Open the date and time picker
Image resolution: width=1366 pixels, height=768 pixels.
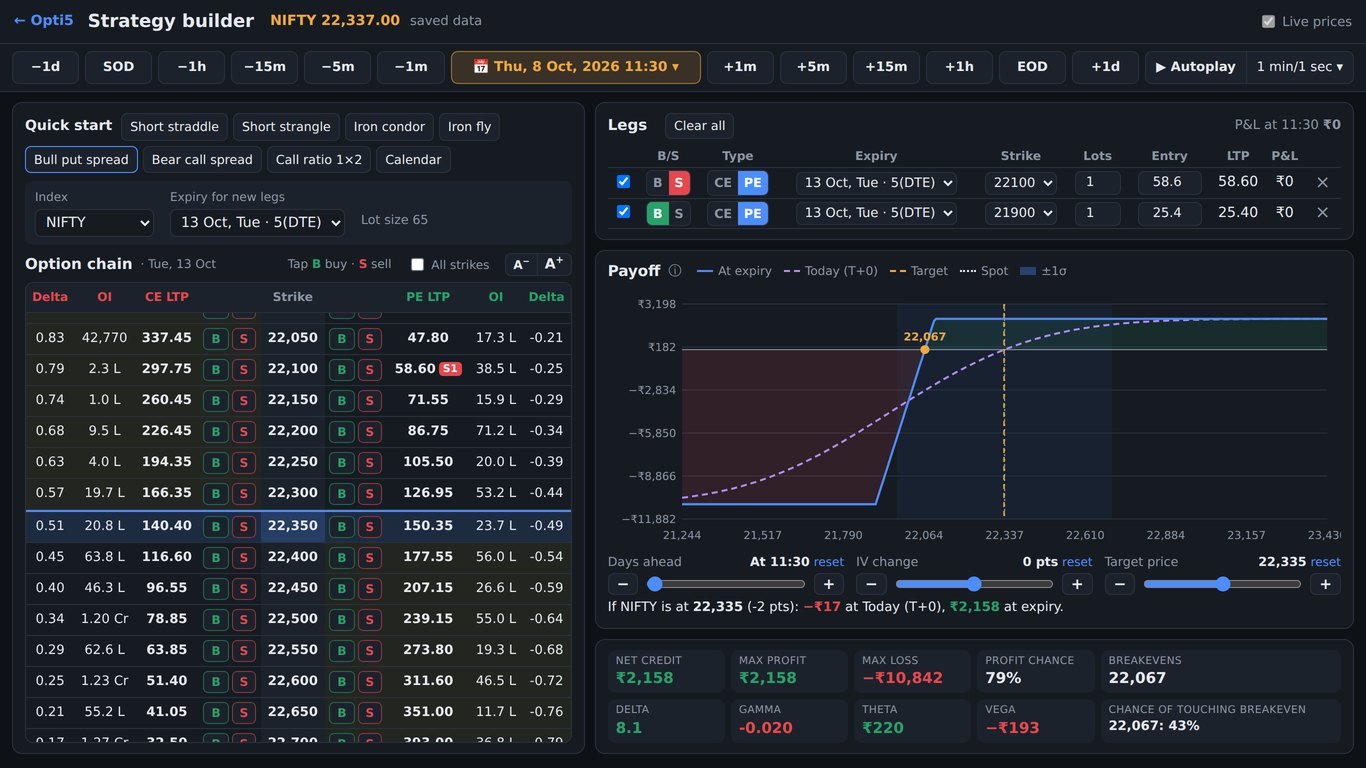click(576, 67)
